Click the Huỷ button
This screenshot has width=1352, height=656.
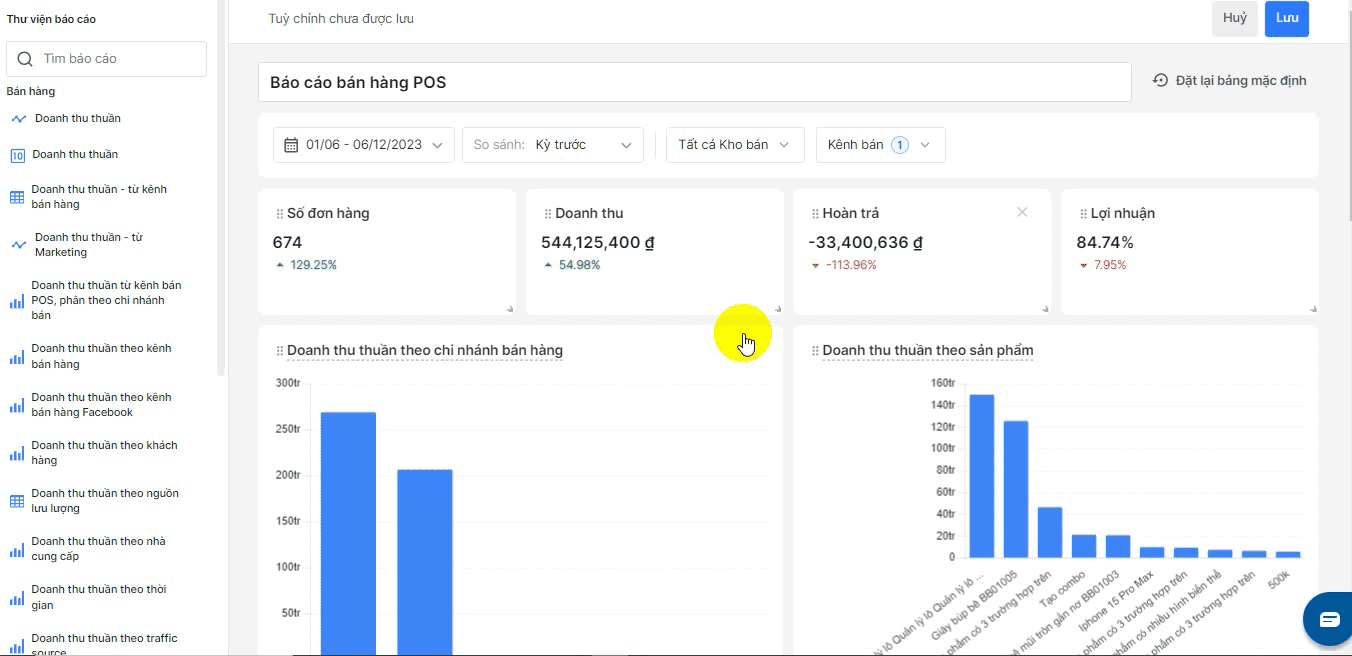point(1234,19)
